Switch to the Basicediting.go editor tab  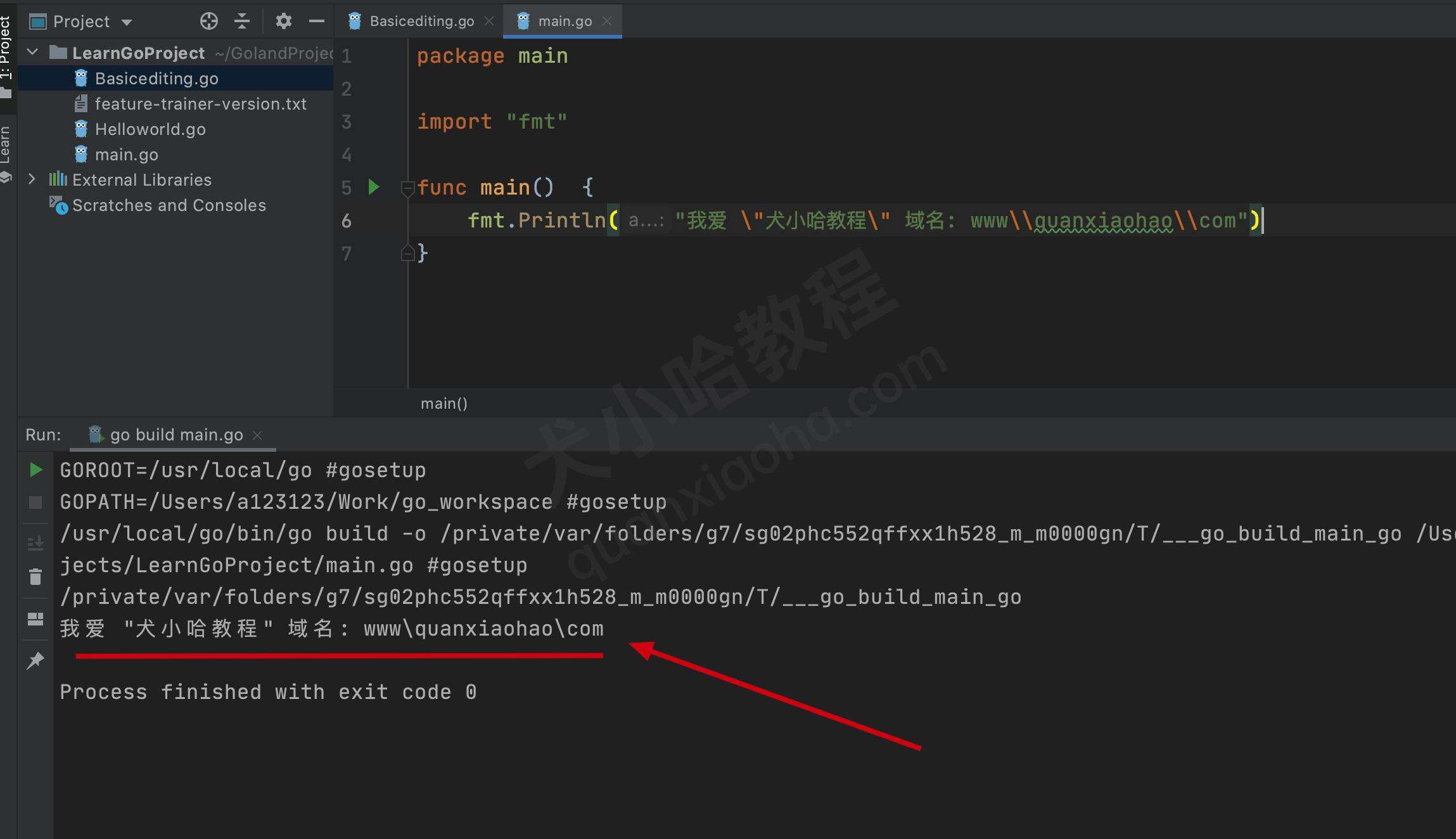click(x=421, y=21)
